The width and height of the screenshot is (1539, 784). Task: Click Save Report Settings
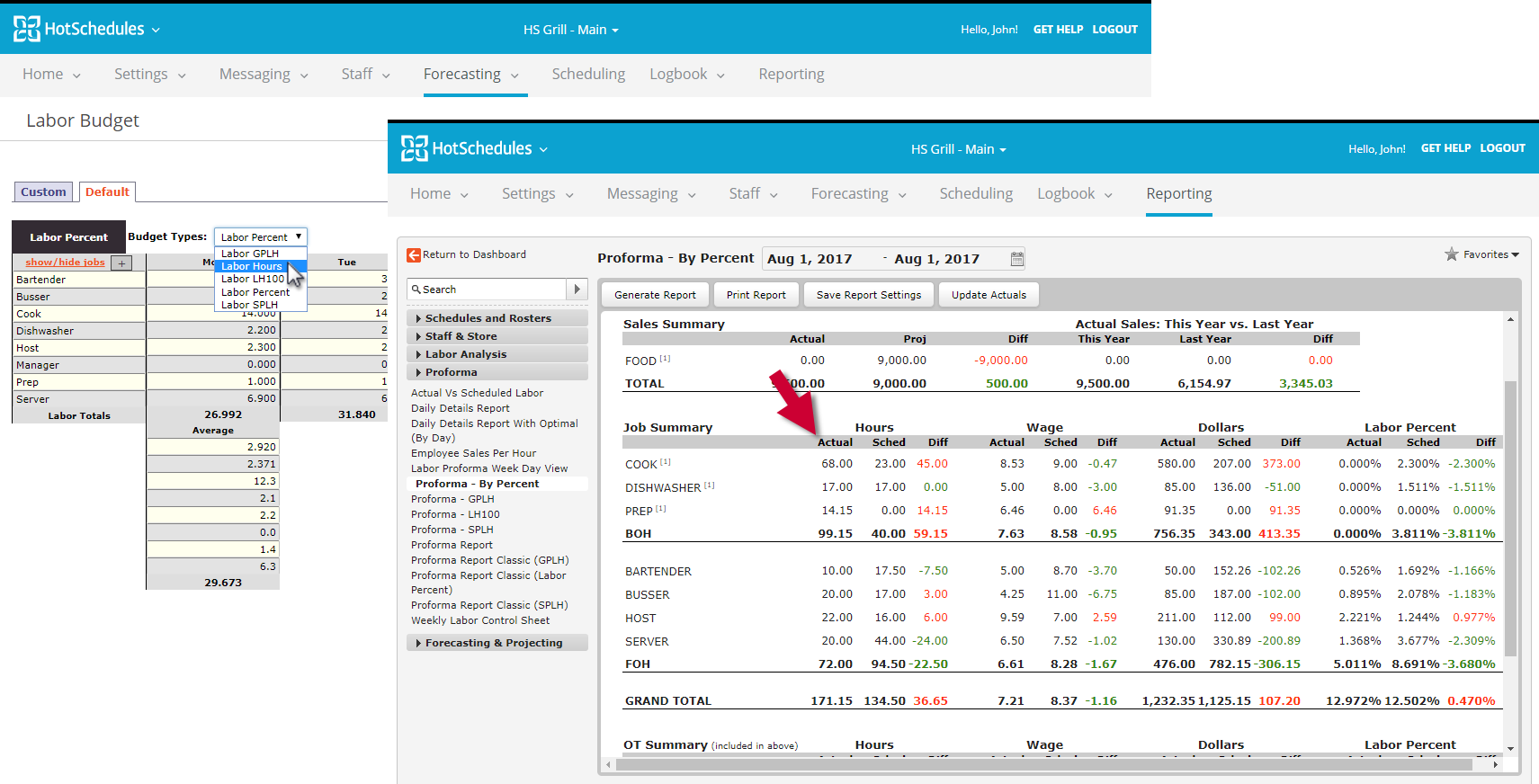[x=869, y=295]
